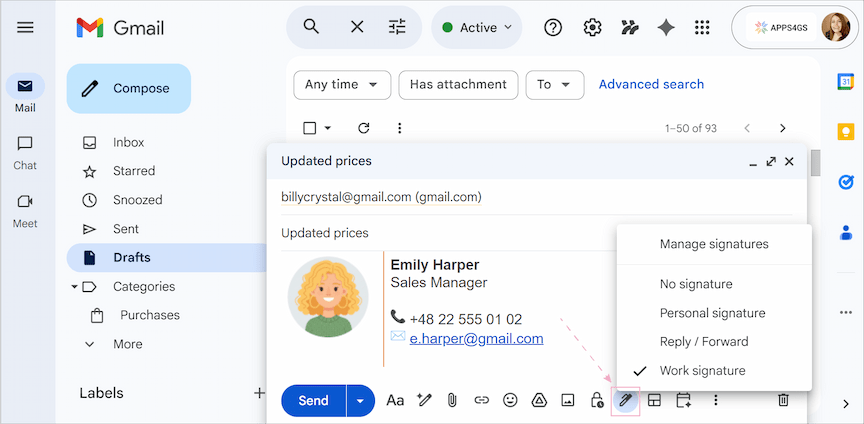Open the Google apps grid
The width and height of the screenshot is (864, 424).
point(702,28)
